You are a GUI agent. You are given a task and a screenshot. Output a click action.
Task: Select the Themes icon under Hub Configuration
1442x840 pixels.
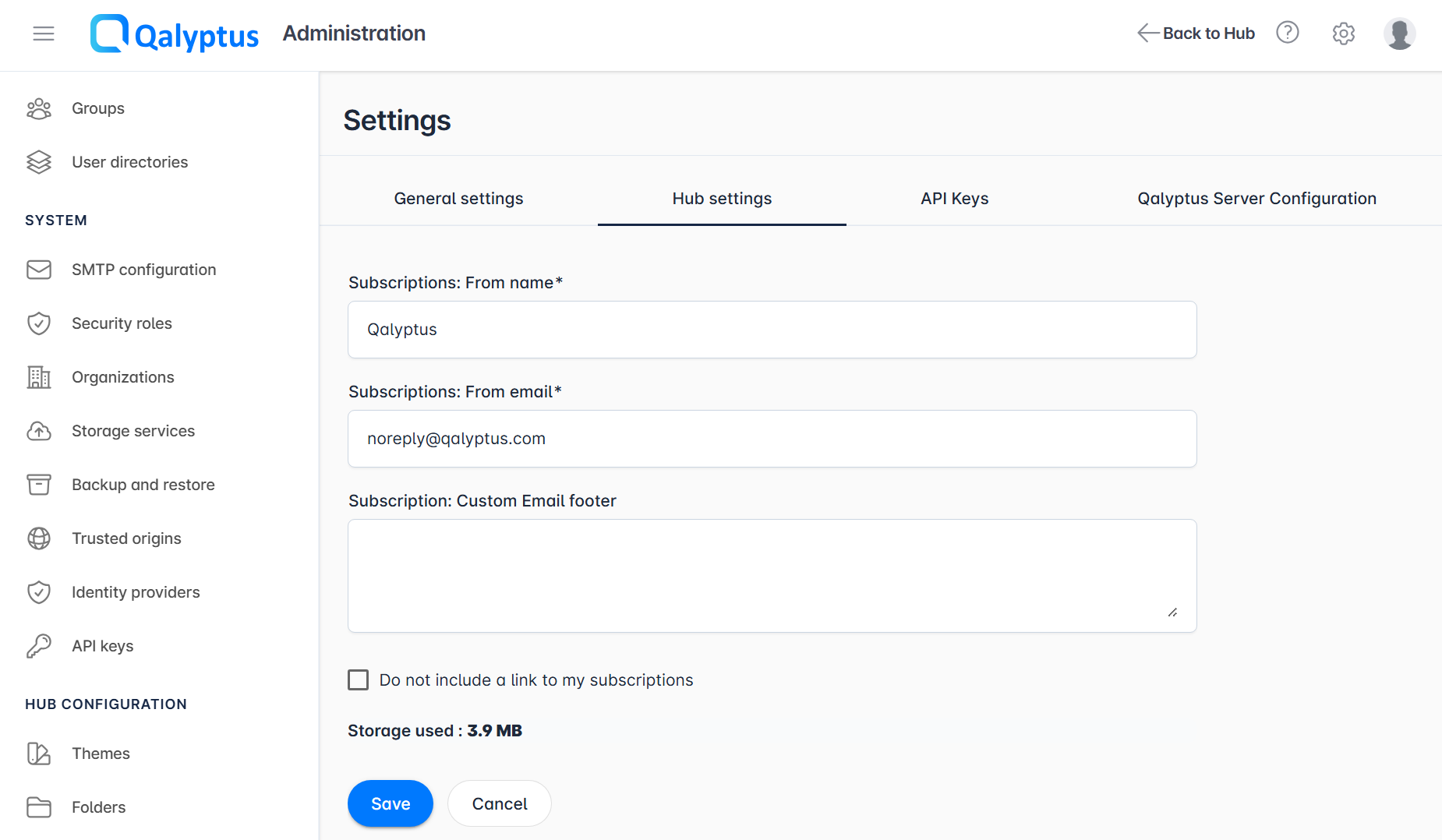point(39,753)
